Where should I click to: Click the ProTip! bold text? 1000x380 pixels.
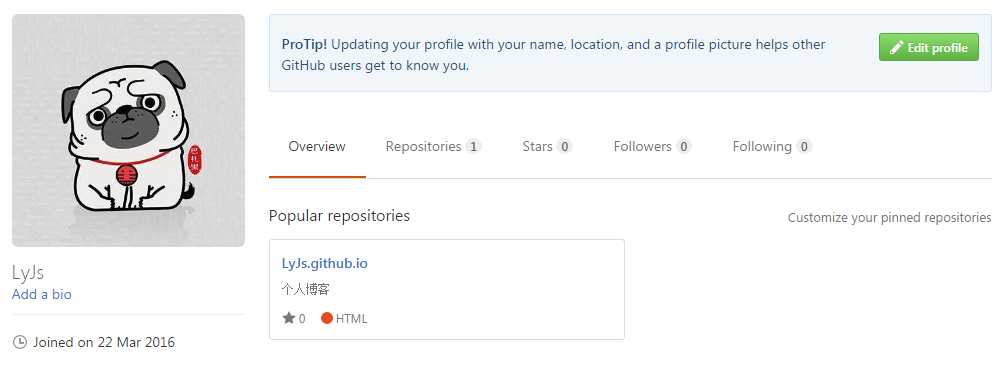pyautogui.click(x=304, y=45)
